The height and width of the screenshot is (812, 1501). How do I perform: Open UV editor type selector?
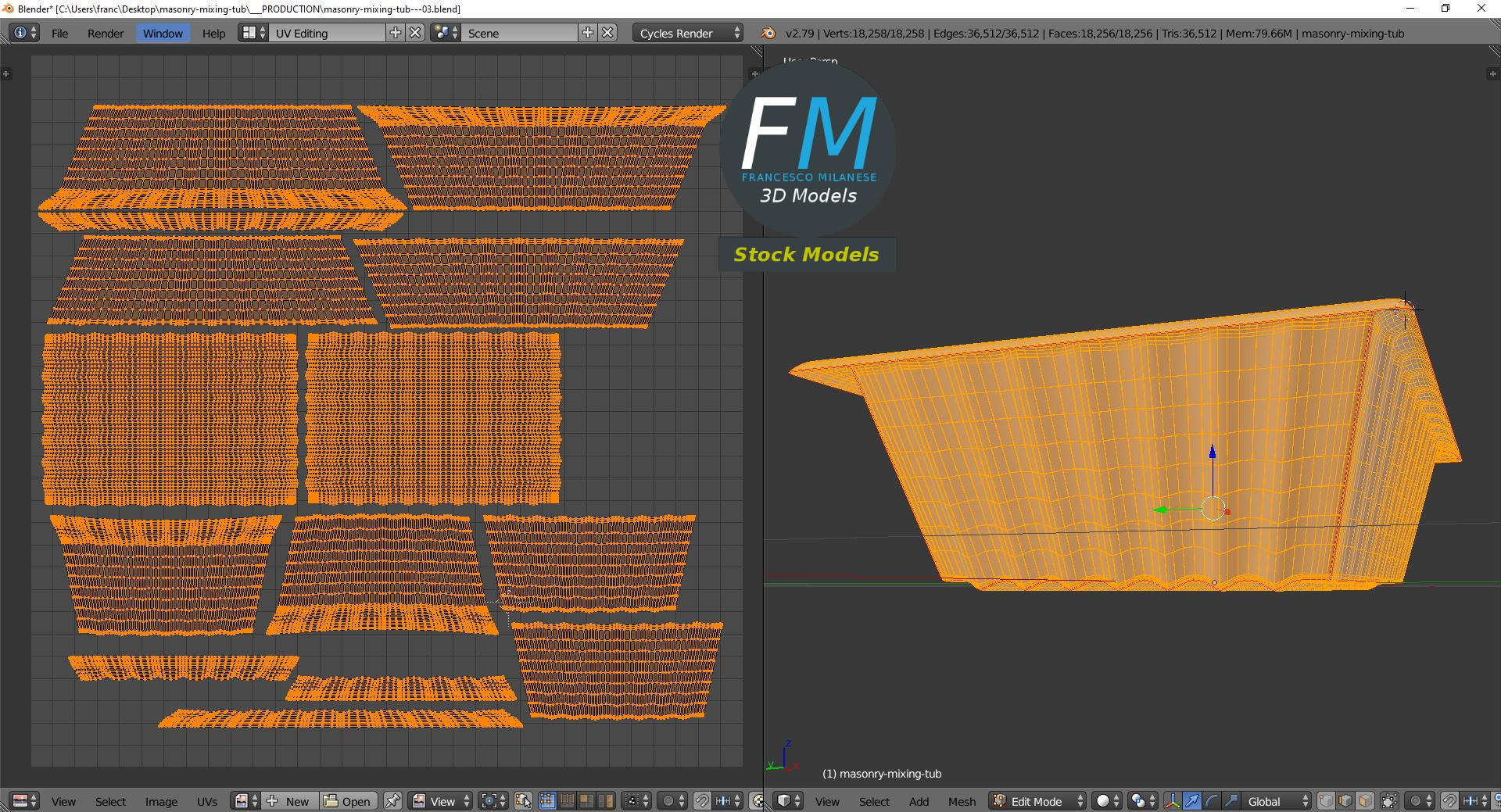pyautogui.click(x=25, y=801)
